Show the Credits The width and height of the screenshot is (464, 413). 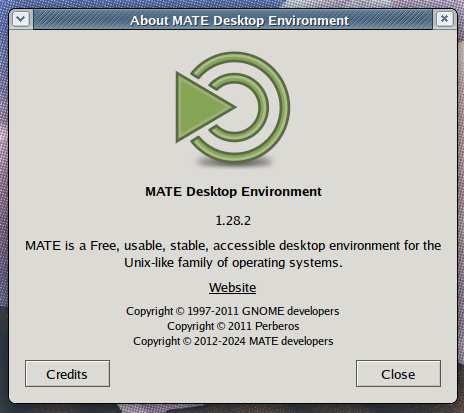[67, 374]
